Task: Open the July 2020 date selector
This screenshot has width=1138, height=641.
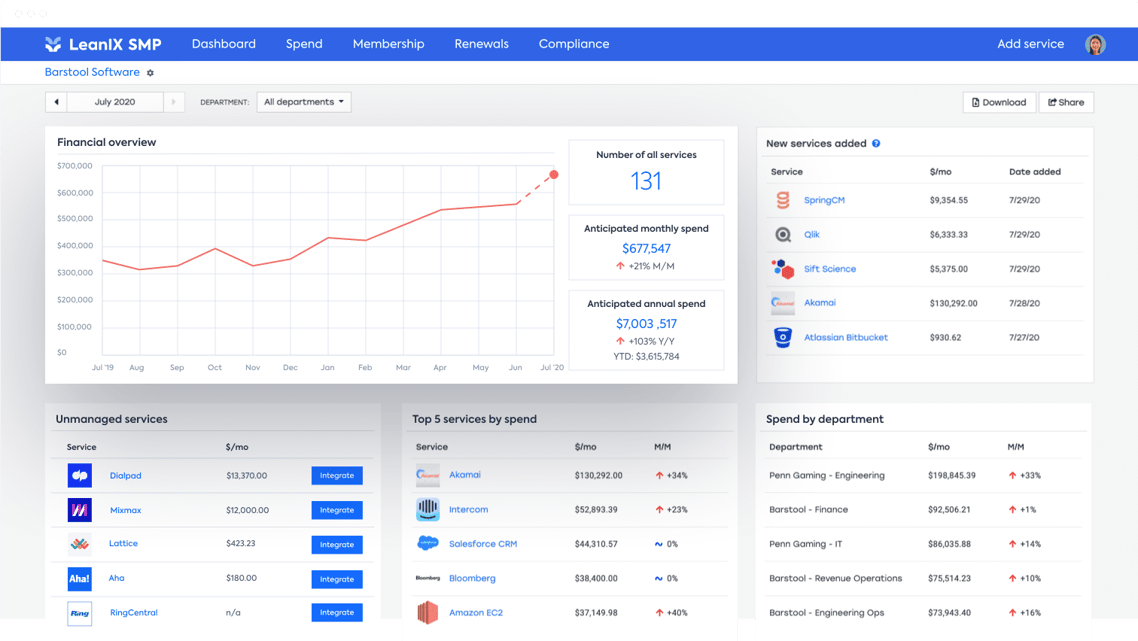Action: [115, 102]
